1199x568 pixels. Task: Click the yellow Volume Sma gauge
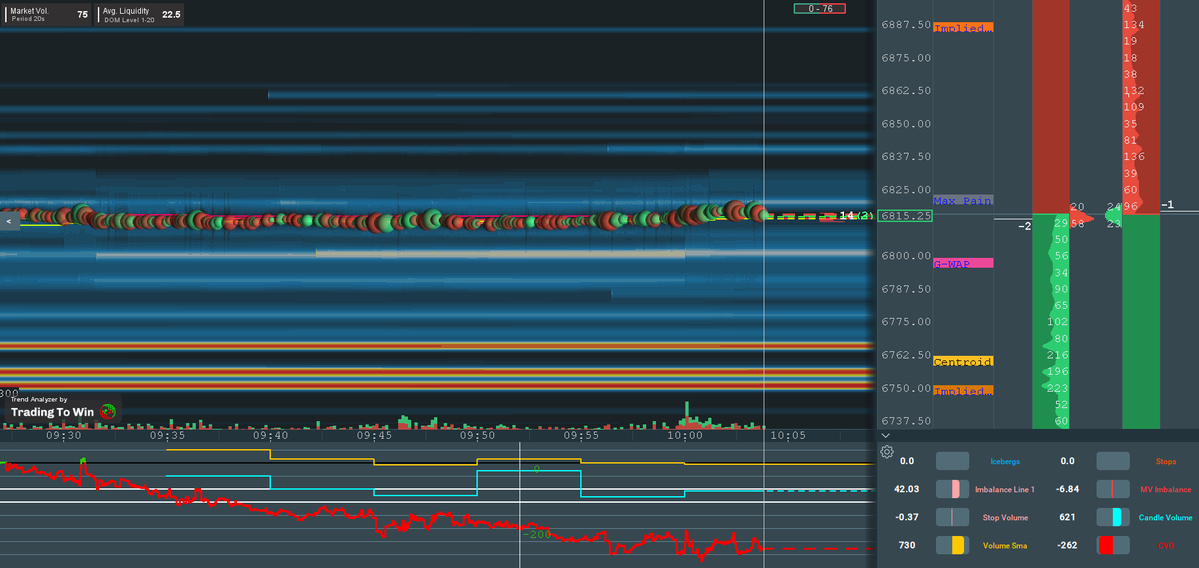(952, 546)
